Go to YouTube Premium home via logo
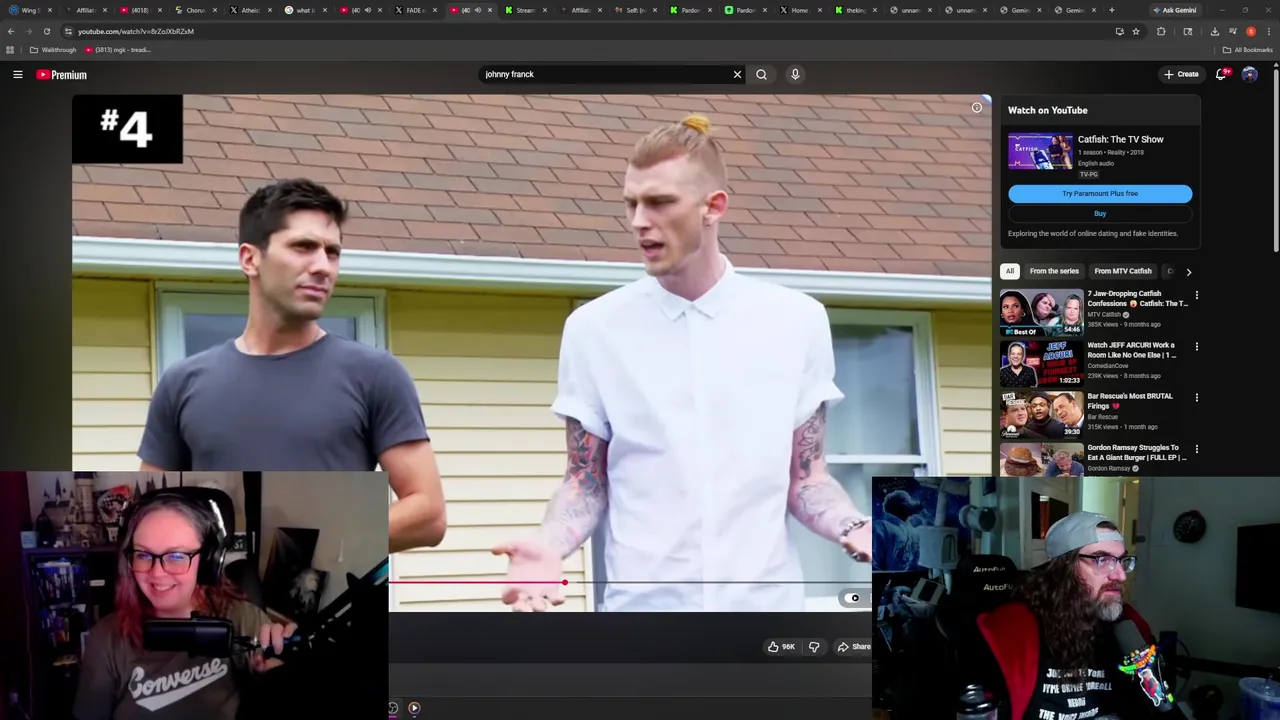 point(62,75)
